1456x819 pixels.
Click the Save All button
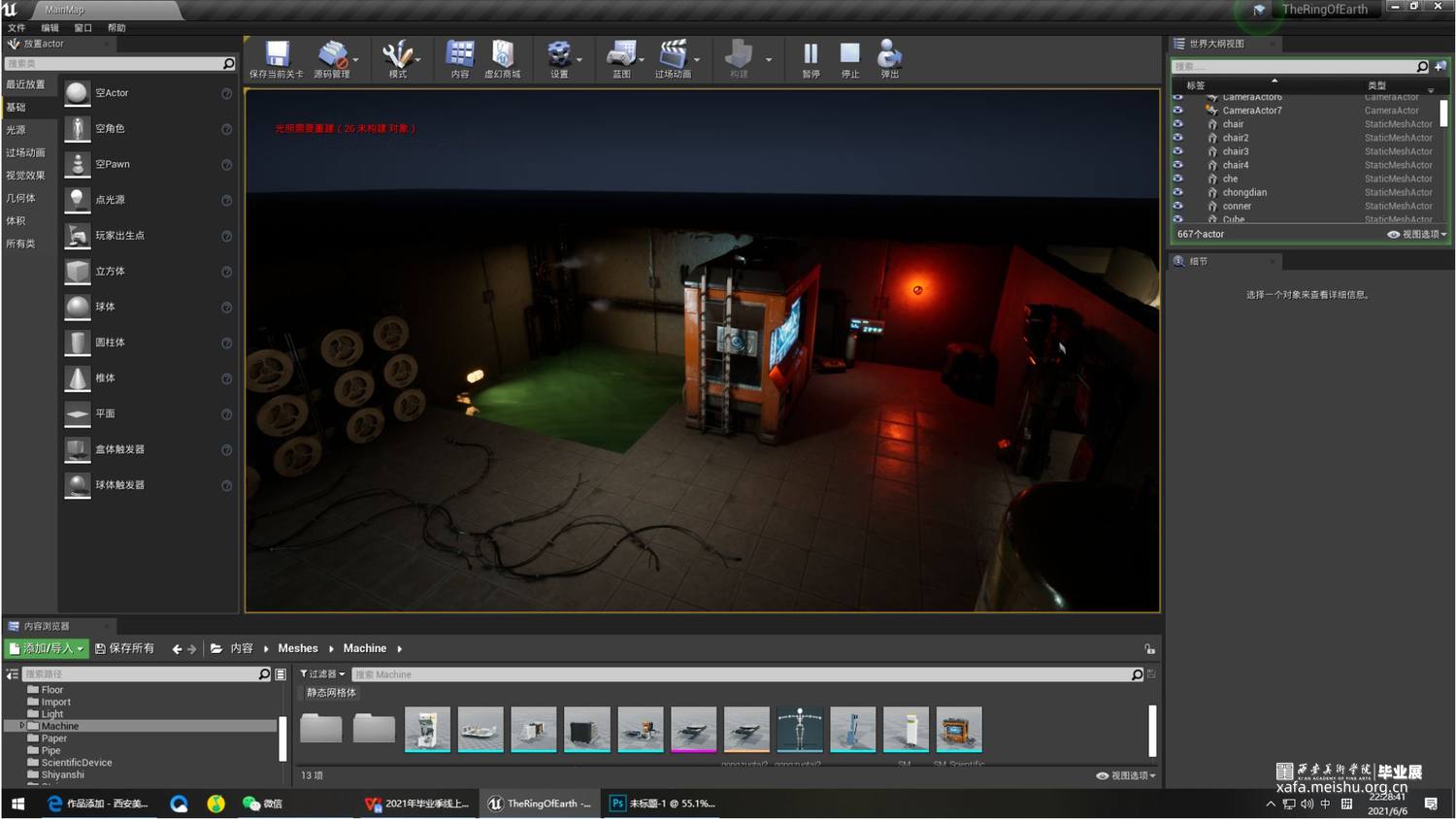click(125, 648)
